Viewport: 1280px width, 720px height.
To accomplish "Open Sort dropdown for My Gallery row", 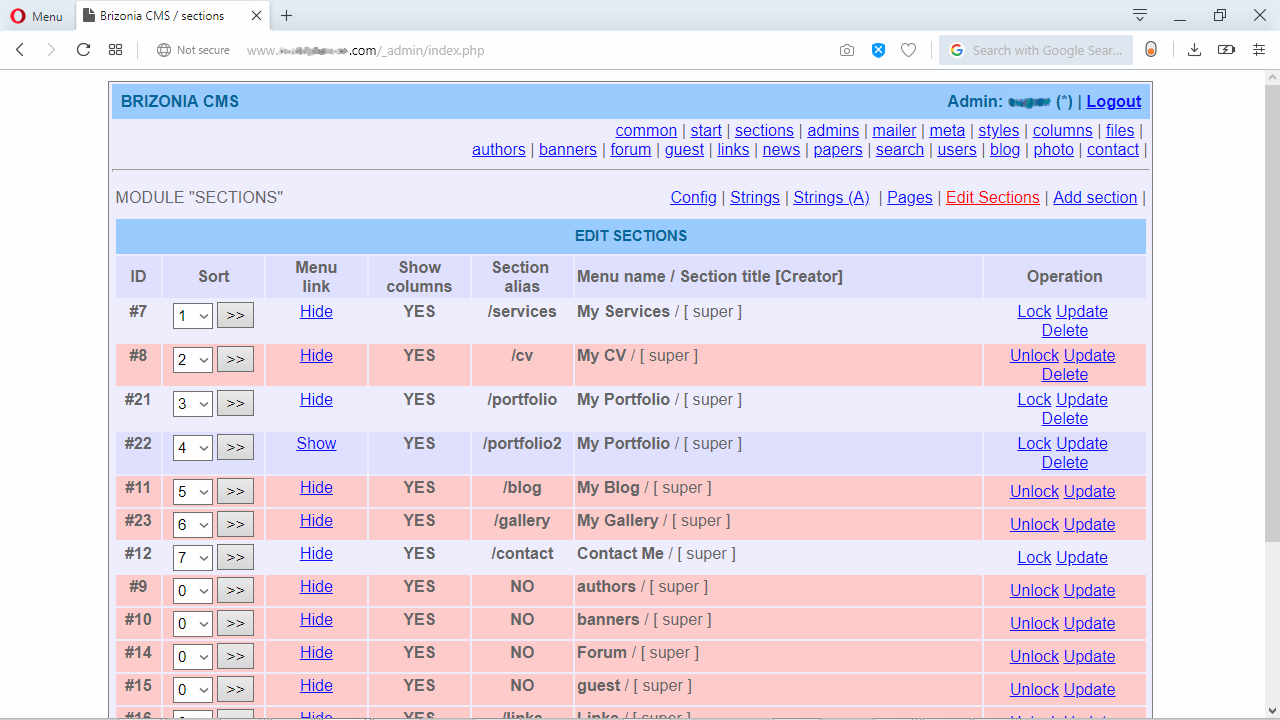I will (x=193, y=525).
